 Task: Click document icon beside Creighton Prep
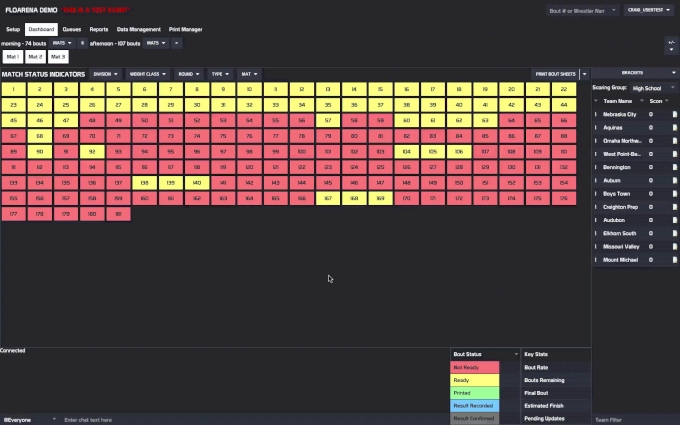(x=674, y=206)
